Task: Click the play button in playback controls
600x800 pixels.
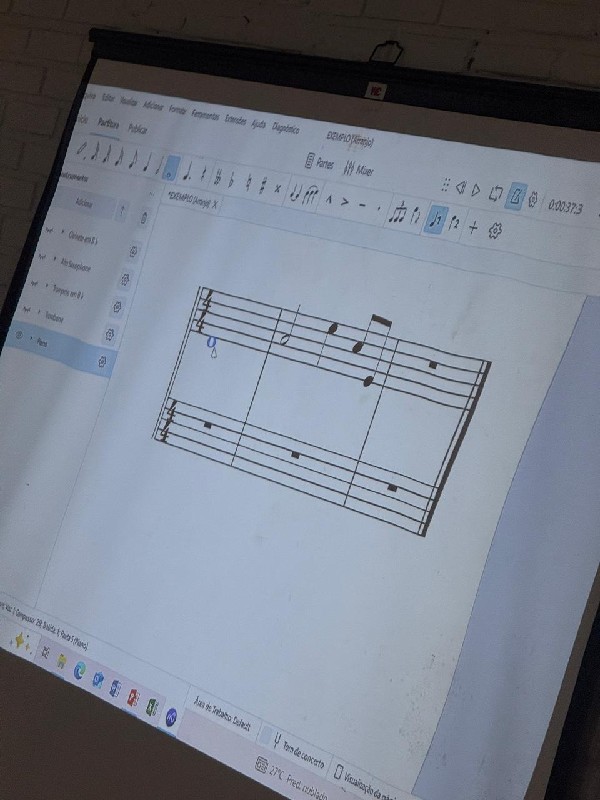Action: [x=477, y=190]
